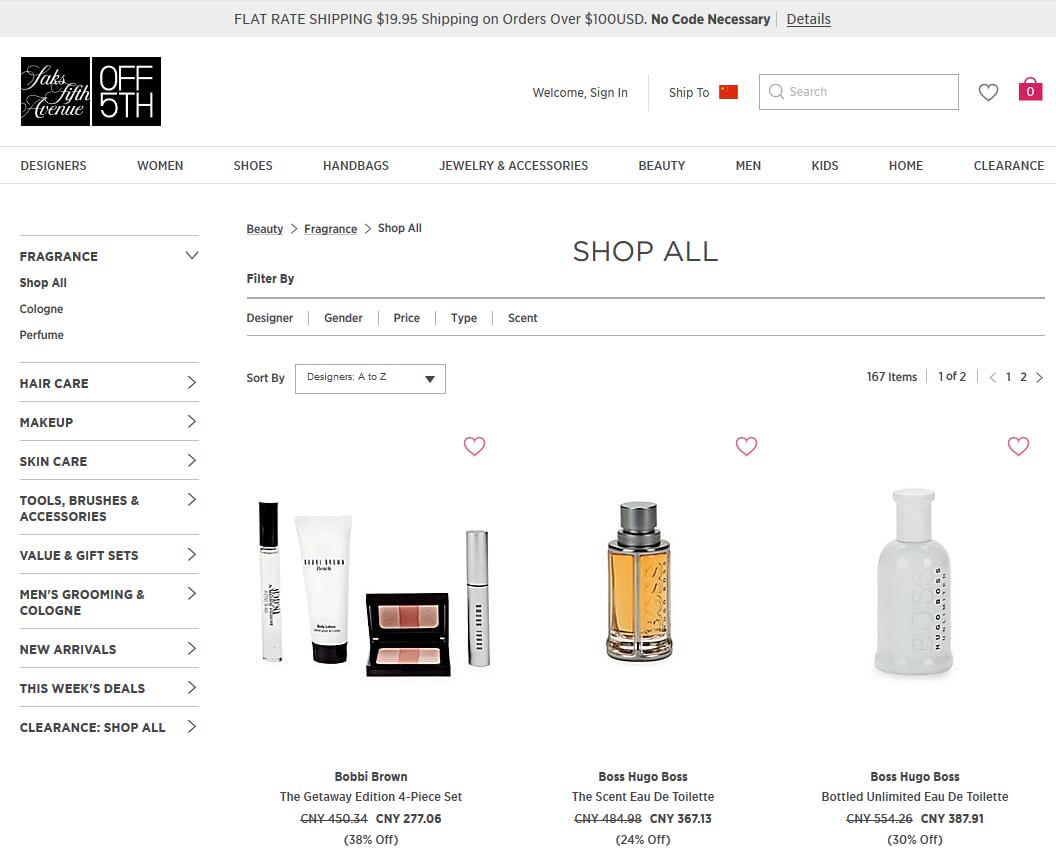Expand Value & Gift Sets category
This screenshot has height=850, width=1056.
pyautogui.click(x=192, y=555)
